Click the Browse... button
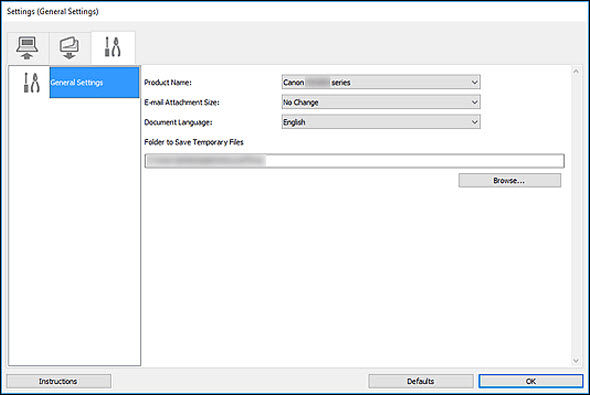The height and width of the screenshot is (395, 590). [x=509, y=181]
